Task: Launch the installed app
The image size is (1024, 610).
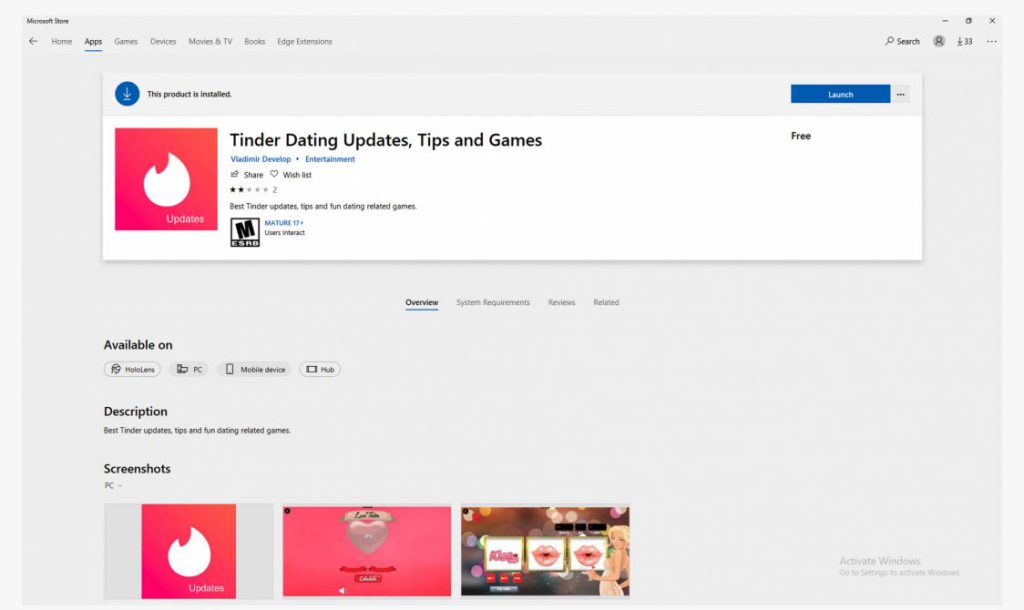Action: [840, 94]
